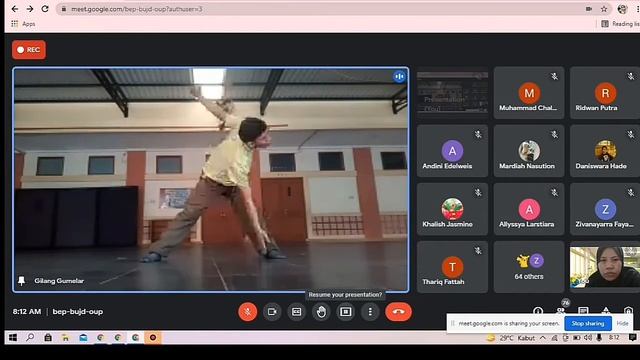Open the activities shapes icon
The height and width of the screenshot is (360, 640).
click(606, 311)
